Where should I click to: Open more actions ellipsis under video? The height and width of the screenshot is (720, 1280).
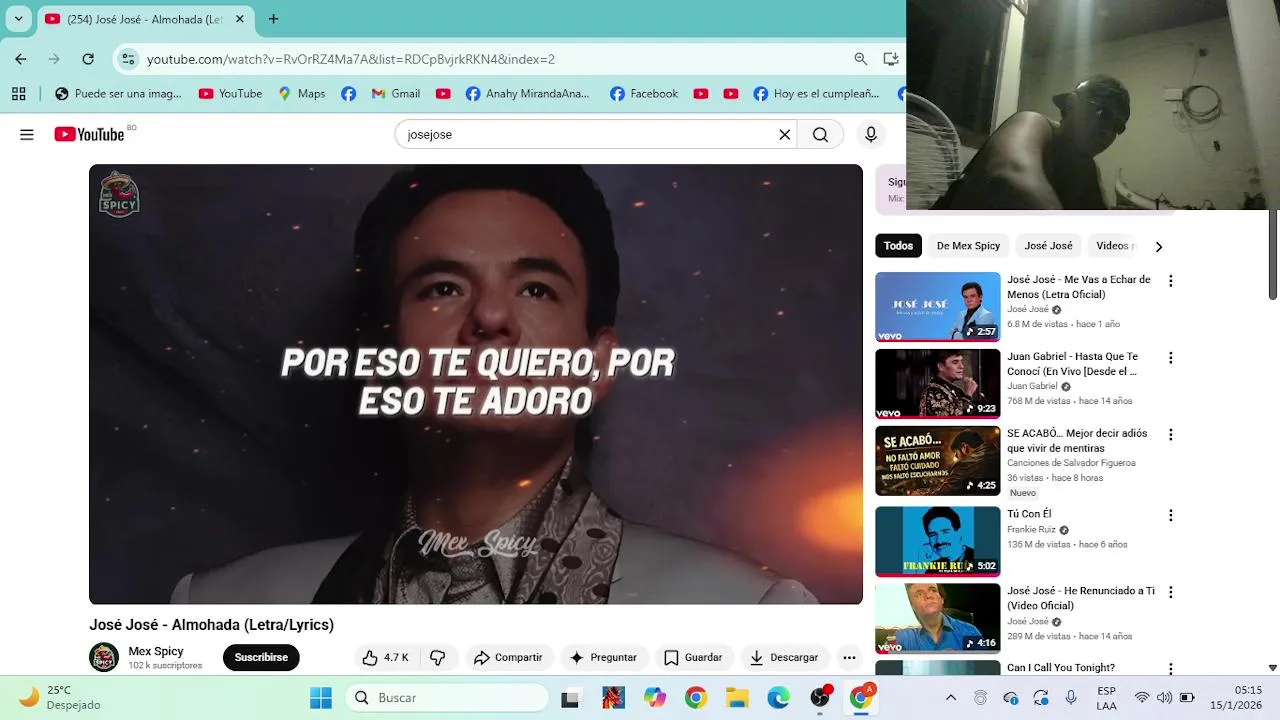coord(849,657)
